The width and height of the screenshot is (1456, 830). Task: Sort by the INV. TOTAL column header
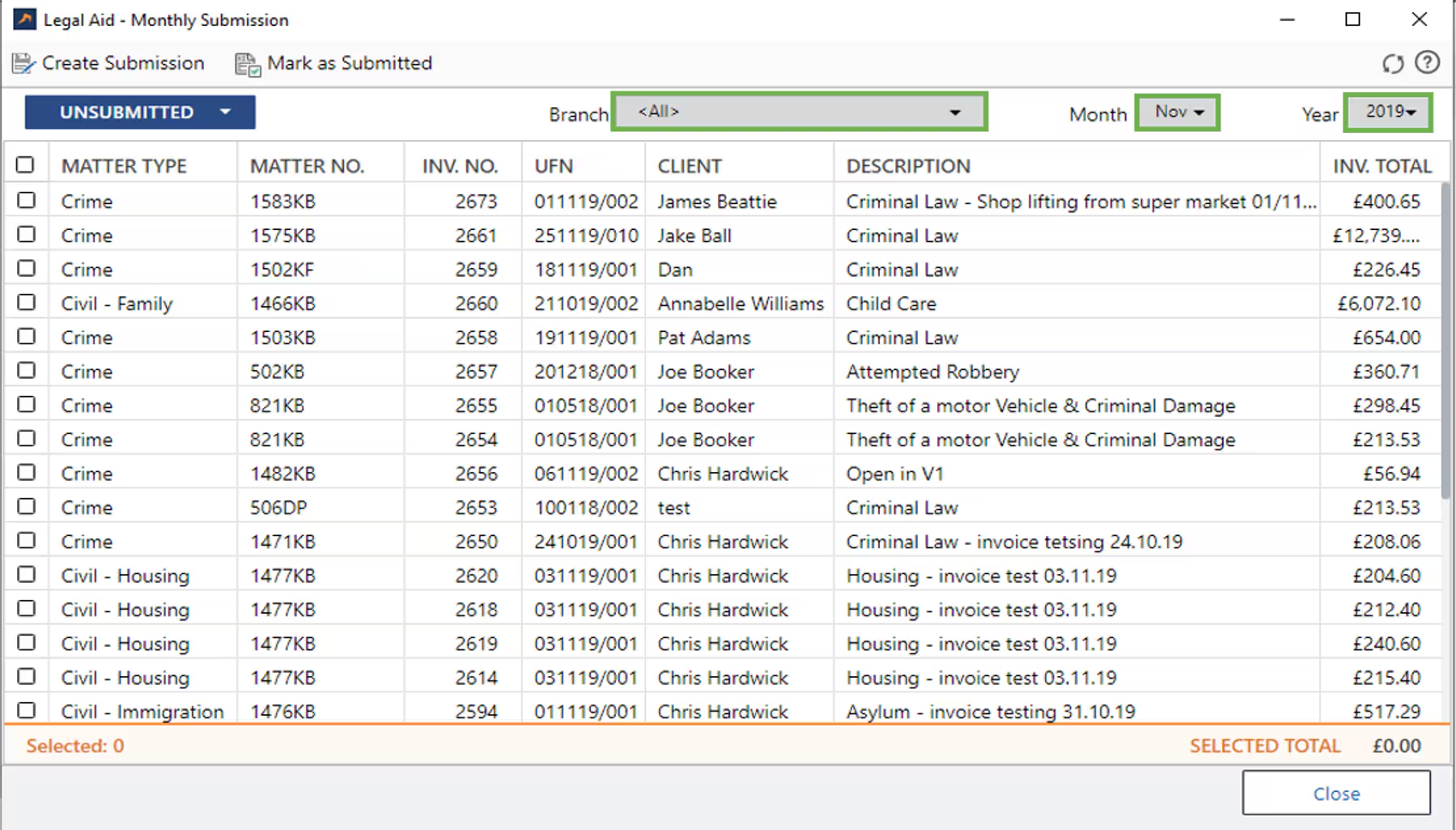(x=1382, y=166)
